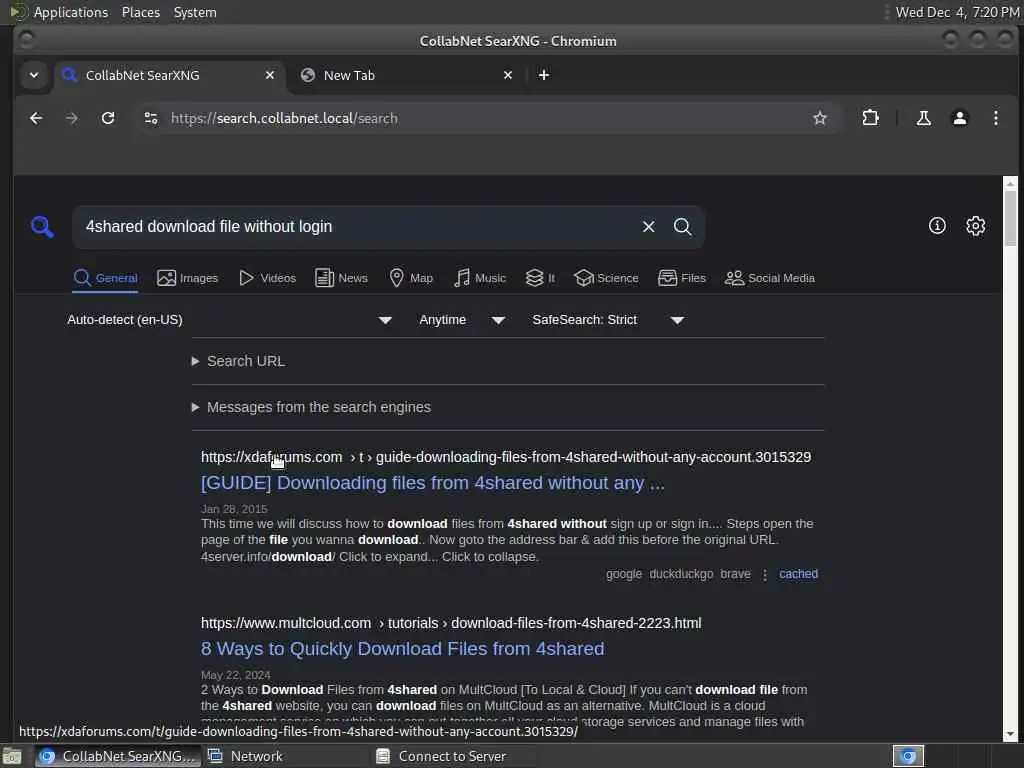Image resolution: width=1024 pixels, height=768 pixels.
Task: Click CollabNet SearXNG taskbar button
Action: coord(118,756)
